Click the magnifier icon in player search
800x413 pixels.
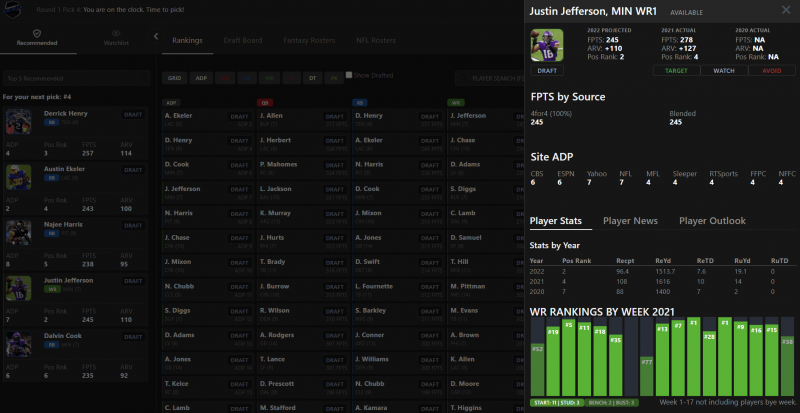pyautogui.click(x=463, y=79)
